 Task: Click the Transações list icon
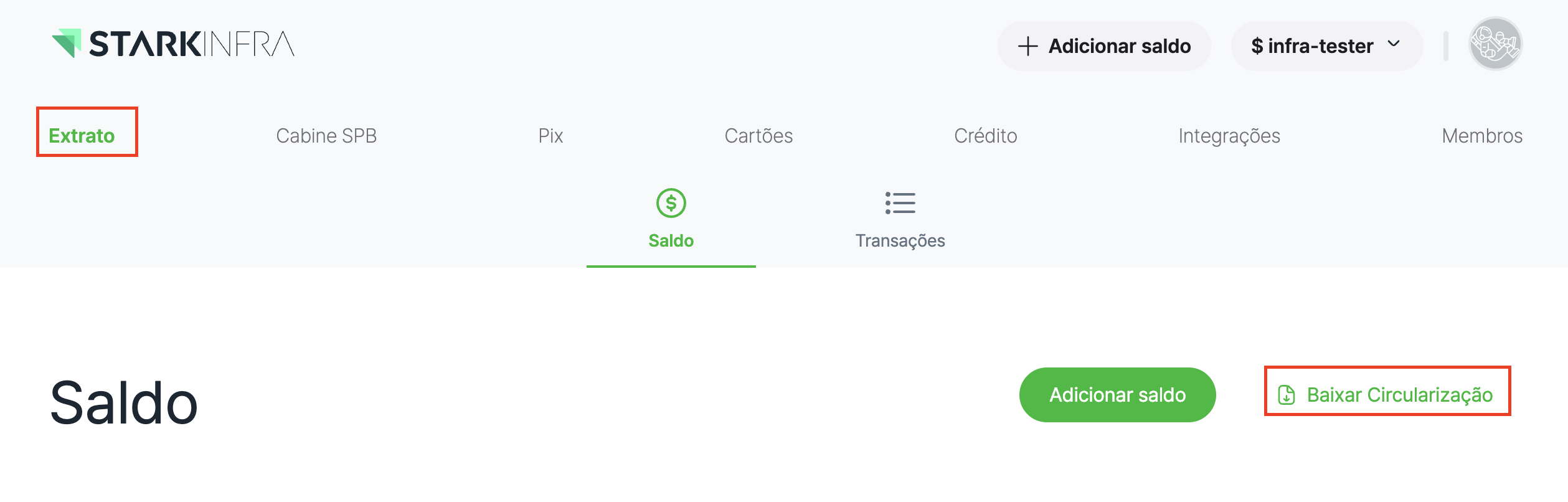click(x=900, y=203)
